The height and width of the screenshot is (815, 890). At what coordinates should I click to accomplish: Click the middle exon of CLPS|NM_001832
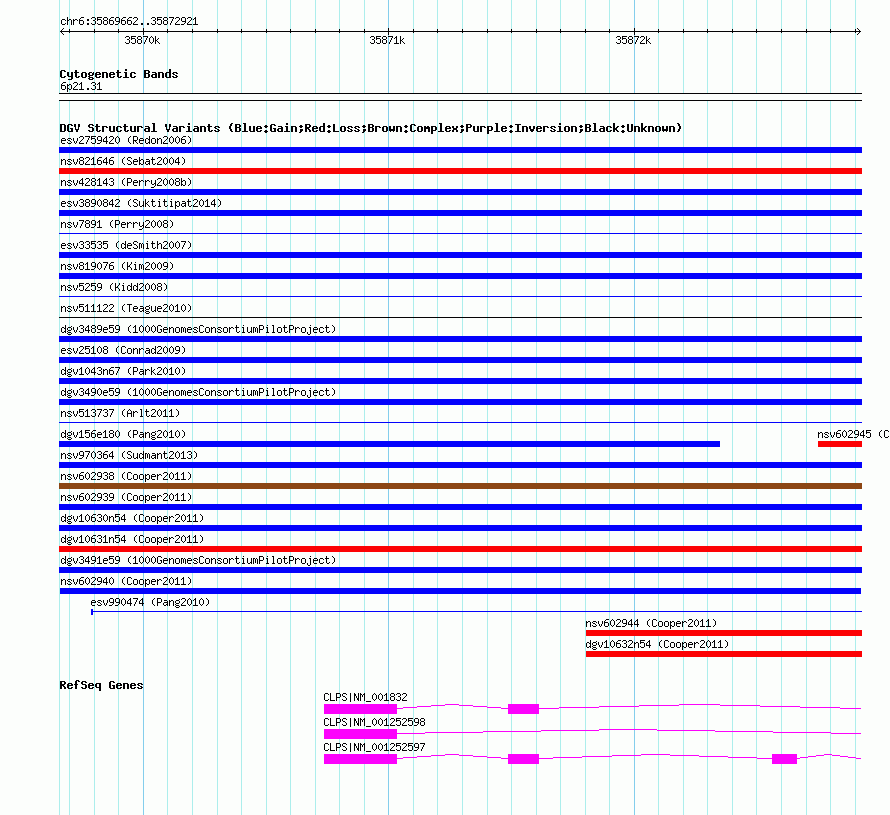click(x=523, y=709)
